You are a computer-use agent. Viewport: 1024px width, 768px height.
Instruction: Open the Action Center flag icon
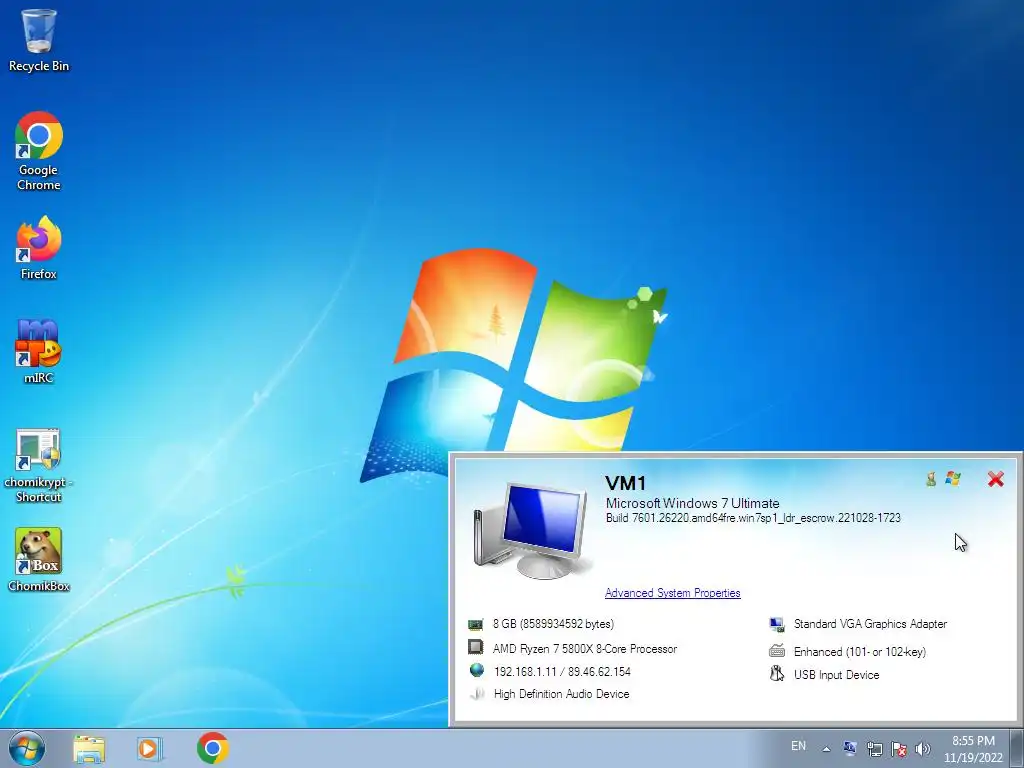tap(899, 749)
